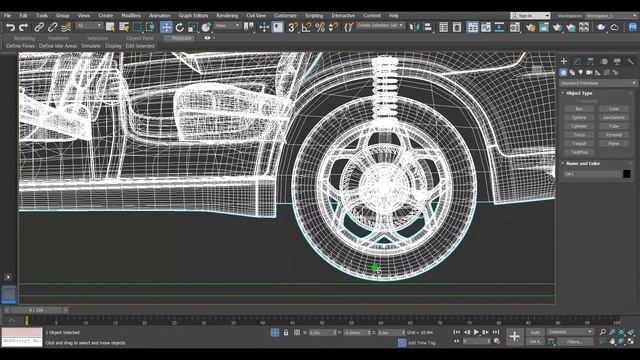This screenshot has width=640, height=360.
Task: Open the Schematic View icon
Action: [x=499, y=27]
